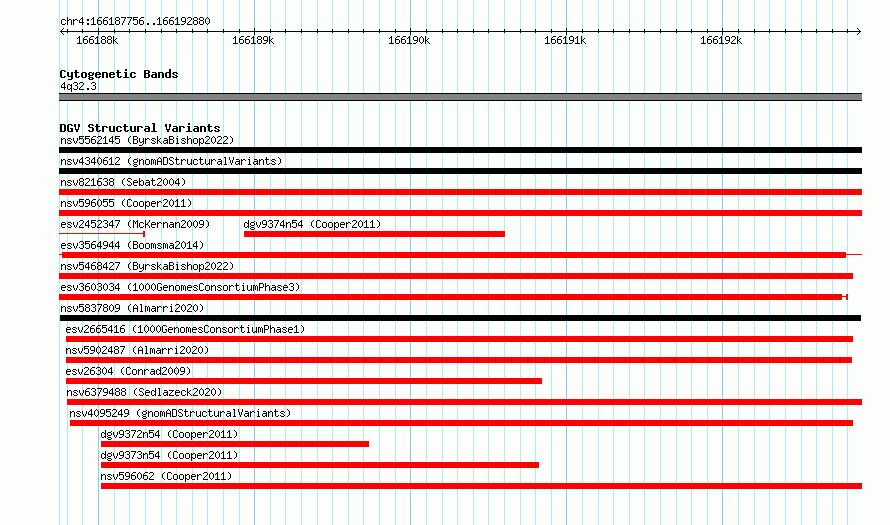890x525 pixels.
Task: Select the red bar under nsv596055
Action: tap(460, 213)
